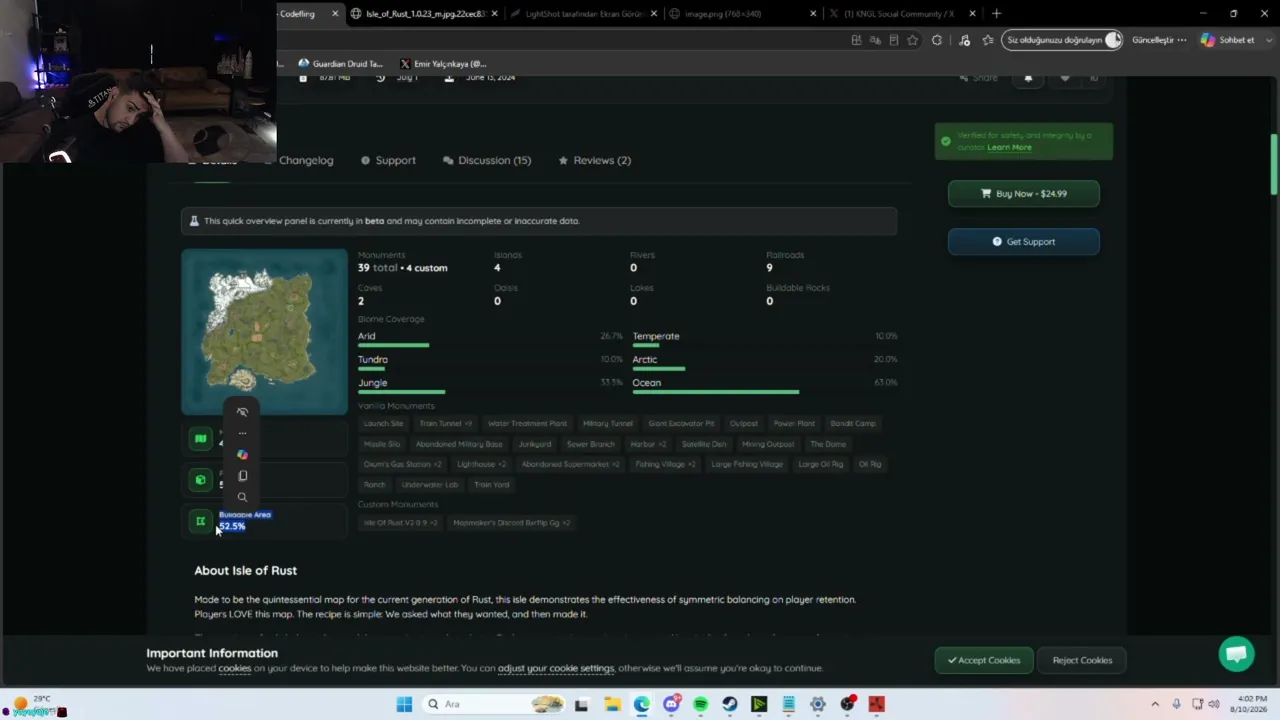
Task: Click the Buy Now - $24.99 button
Action: (1024, 194)
